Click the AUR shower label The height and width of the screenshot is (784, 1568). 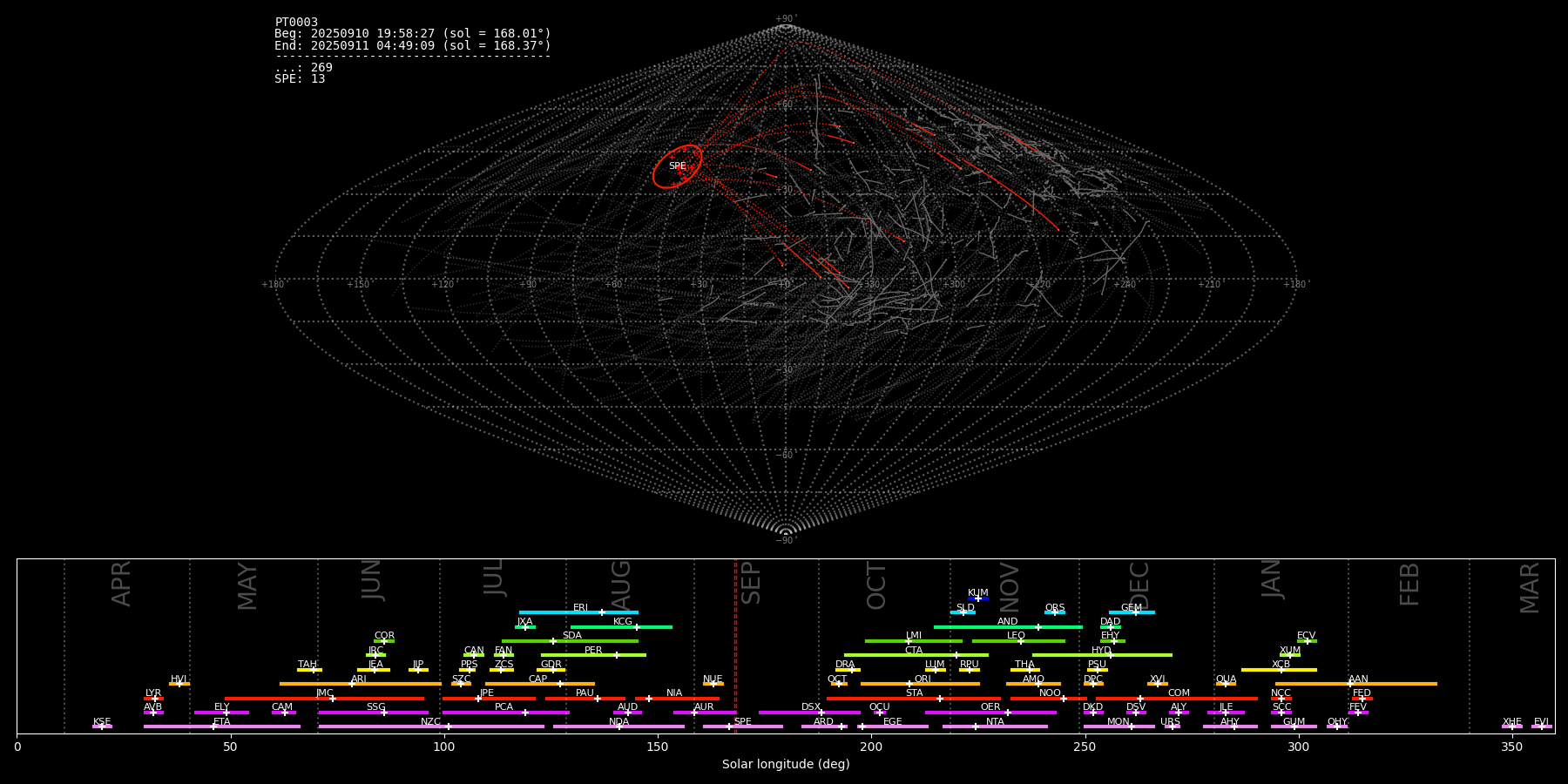704,706
